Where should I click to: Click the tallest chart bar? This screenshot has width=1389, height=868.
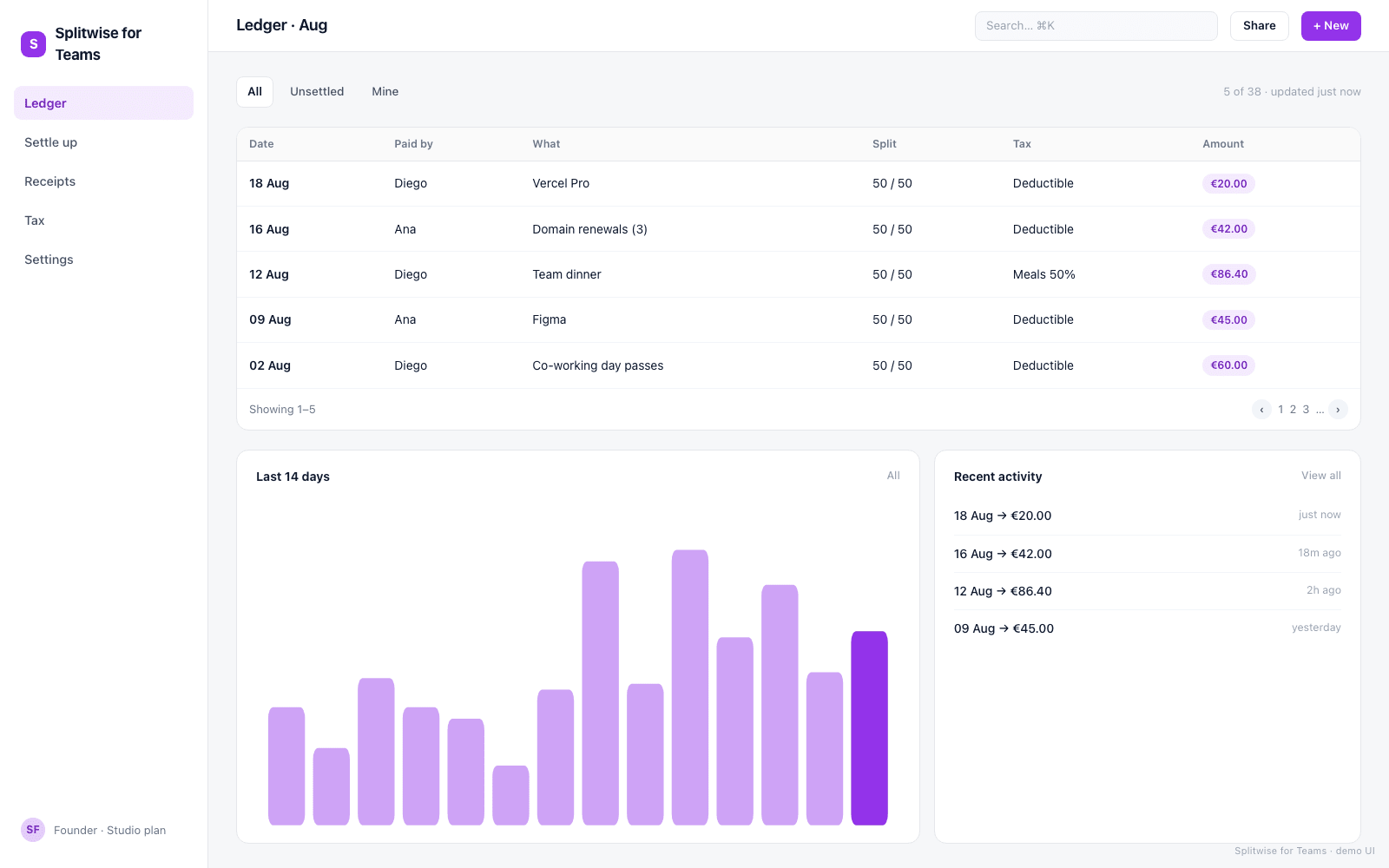(690, 687)
